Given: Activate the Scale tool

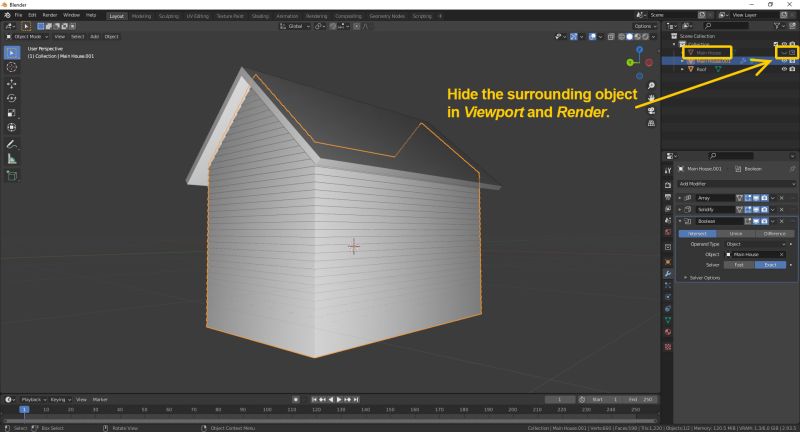Looking at the screenshot, I should pos(12,113).
